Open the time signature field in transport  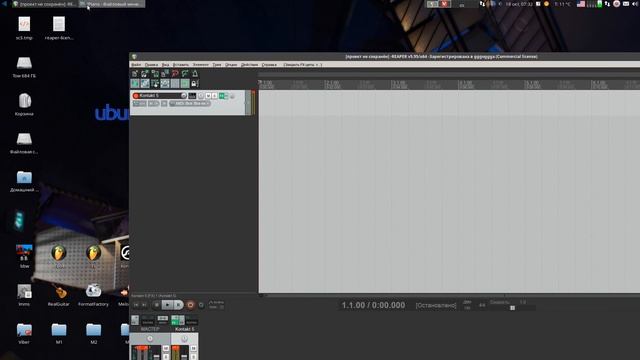[x=482, y=305]
